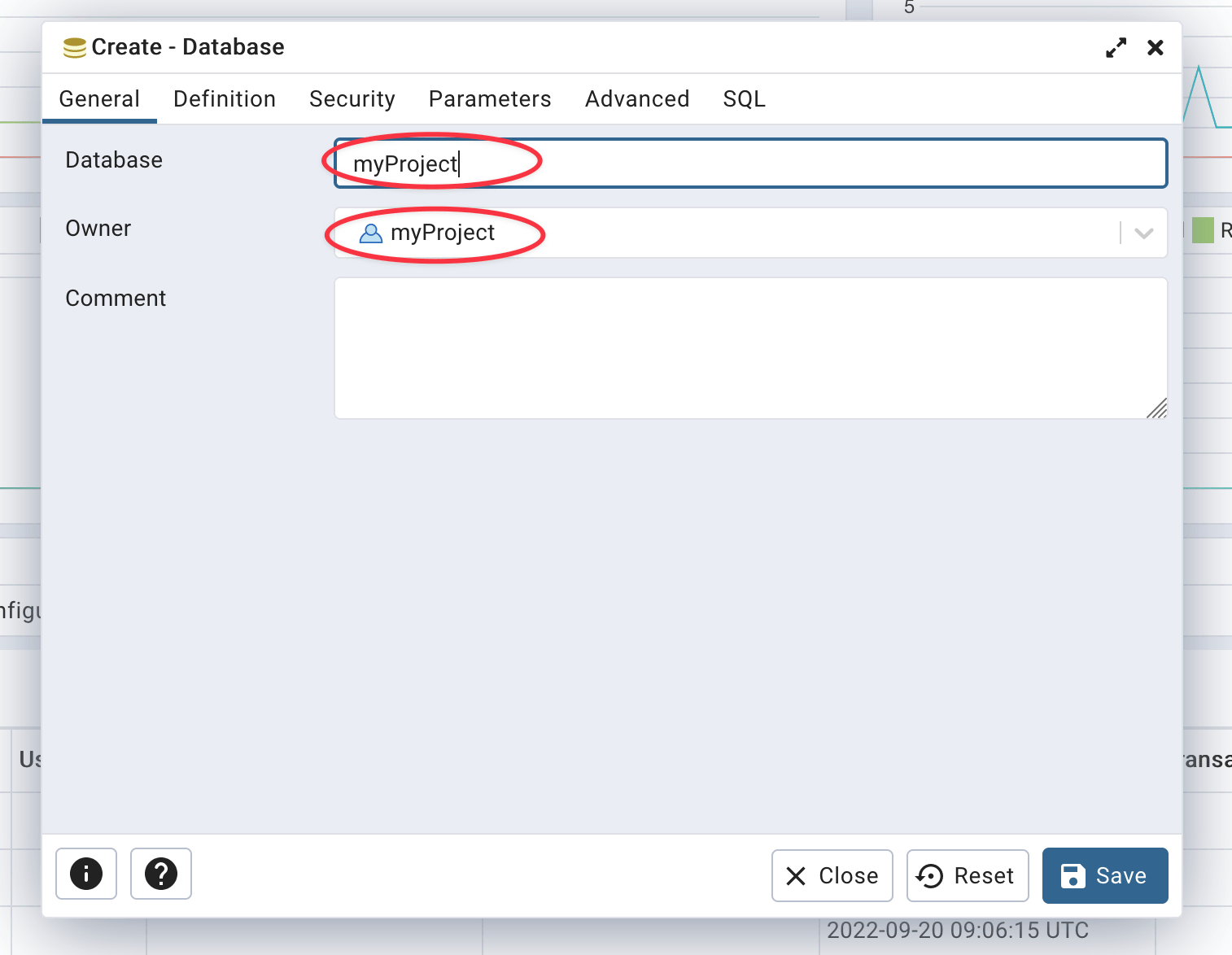This screenshot has height=955, width=1232.
Task: Click the floppy disk icon on Save button
Action: click(1074, 876)
